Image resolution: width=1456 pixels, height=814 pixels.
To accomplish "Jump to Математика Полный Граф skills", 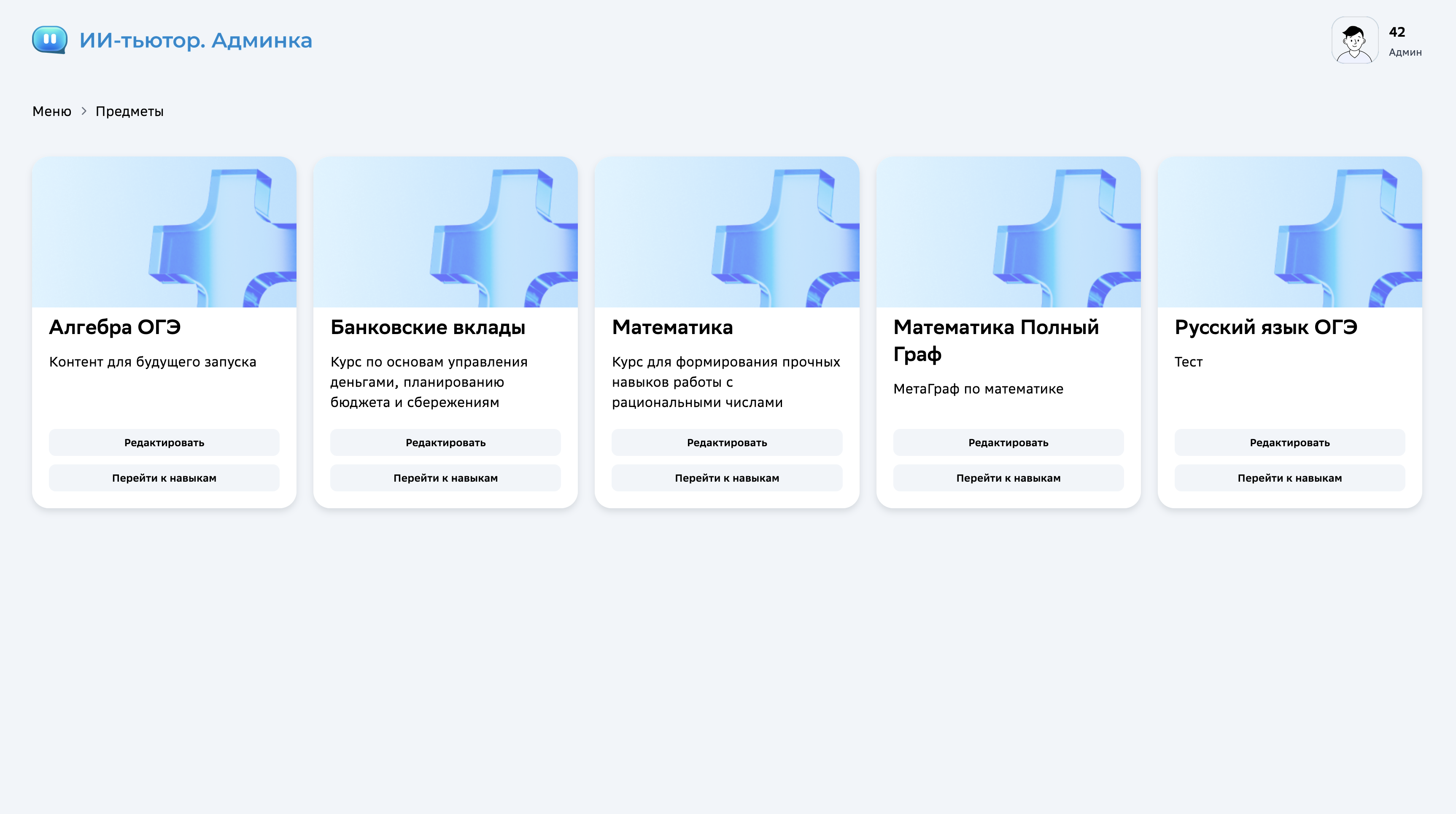I will point(1008,478).
